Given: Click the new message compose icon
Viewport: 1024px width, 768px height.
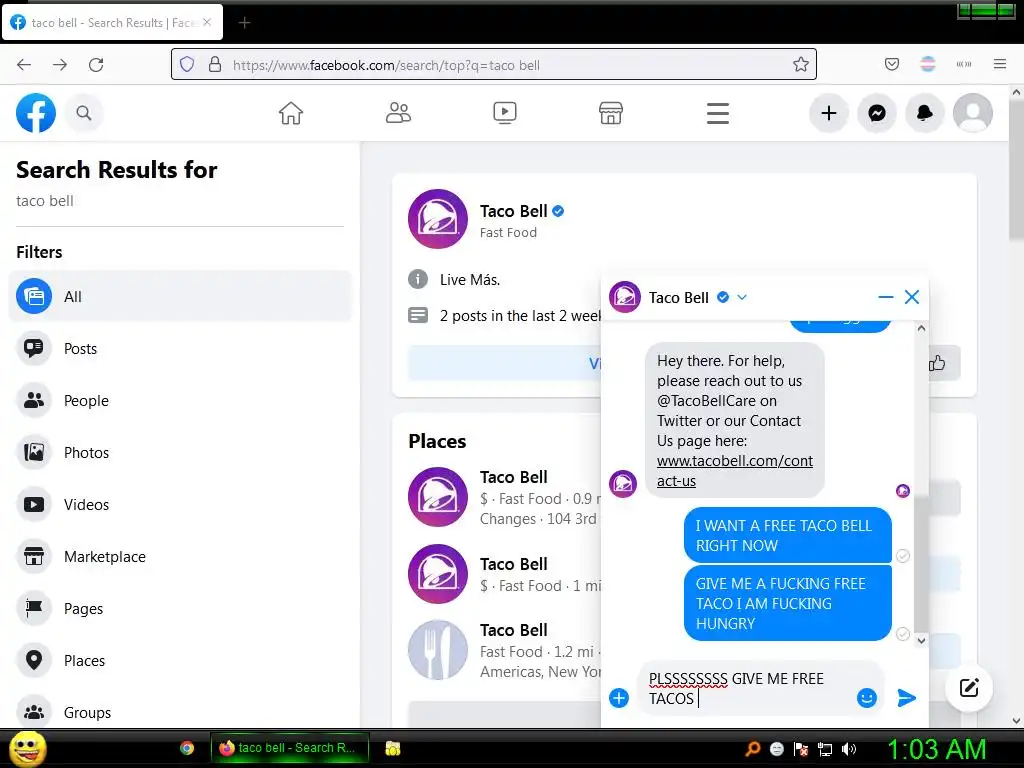Looking at the screenshot, I should (969, 688).
